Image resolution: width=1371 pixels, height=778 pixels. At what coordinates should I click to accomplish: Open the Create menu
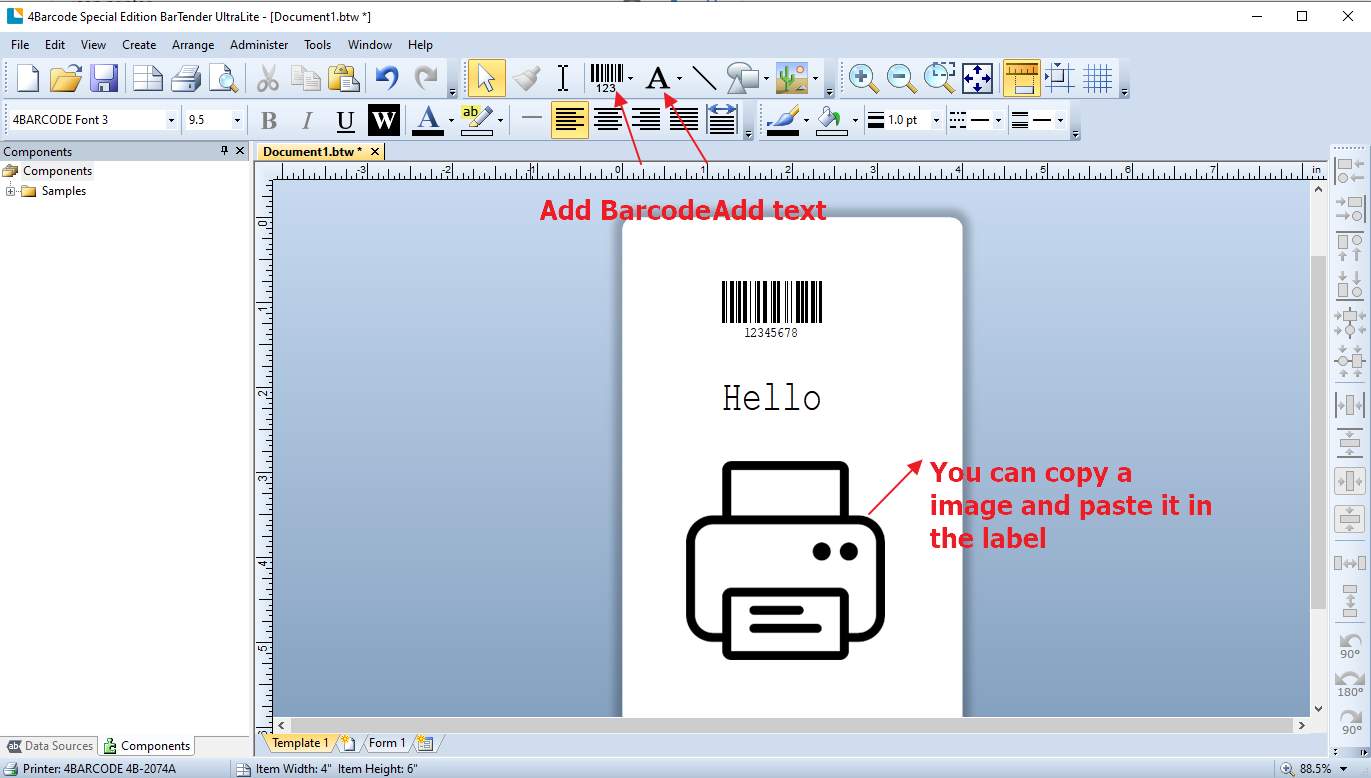pos(139,45)
